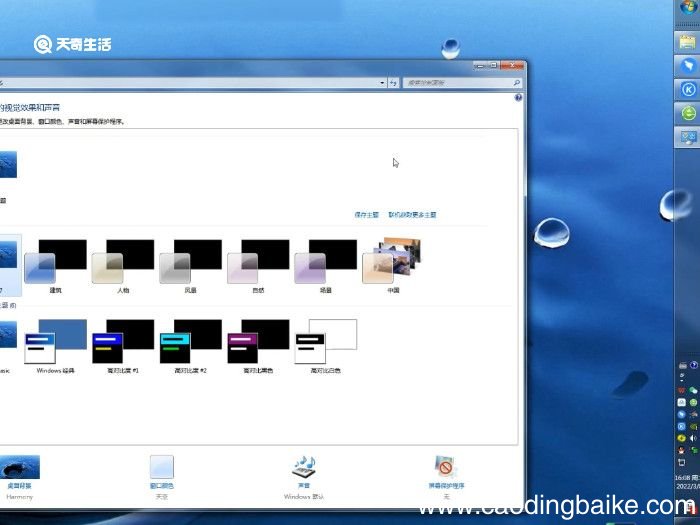Click the 联机获取更多主题 link
This screenshot has height=525, width=700.
coord(412,215)
